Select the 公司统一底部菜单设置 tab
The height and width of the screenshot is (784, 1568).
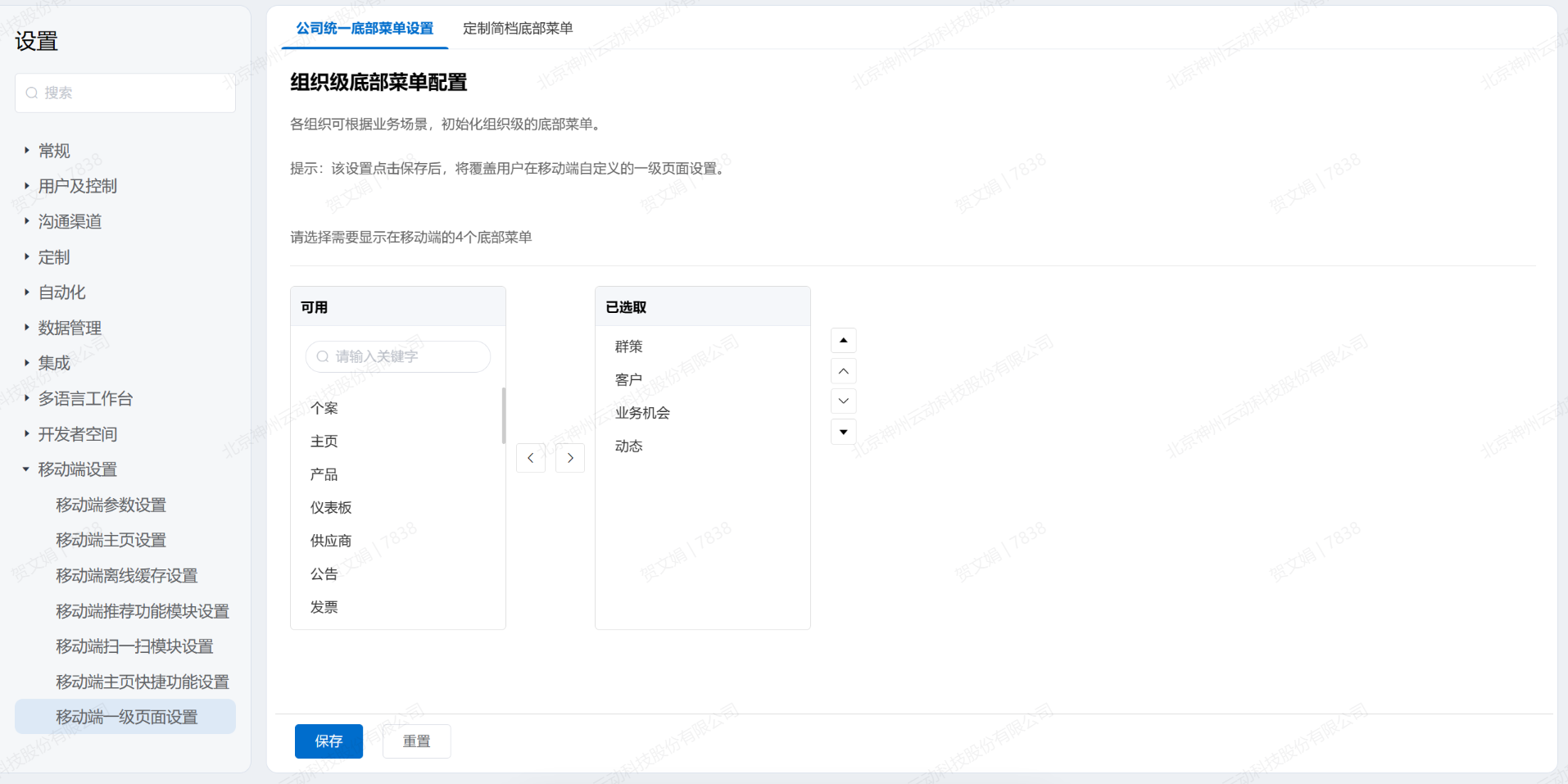click(x=365, y=29)
